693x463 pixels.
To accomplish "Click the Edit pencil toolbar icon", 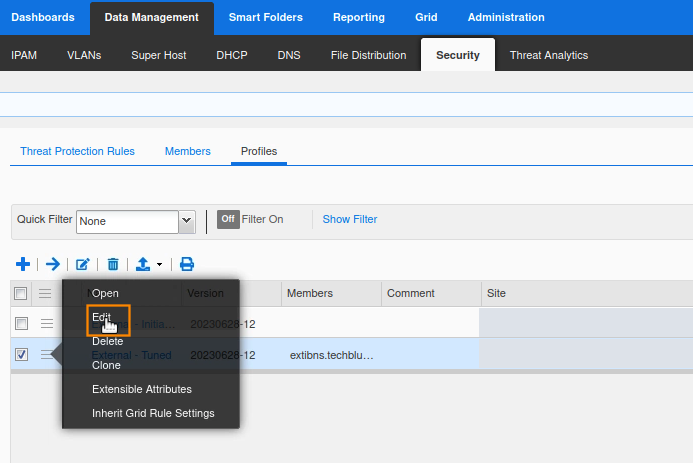I will tap(83, 264).
